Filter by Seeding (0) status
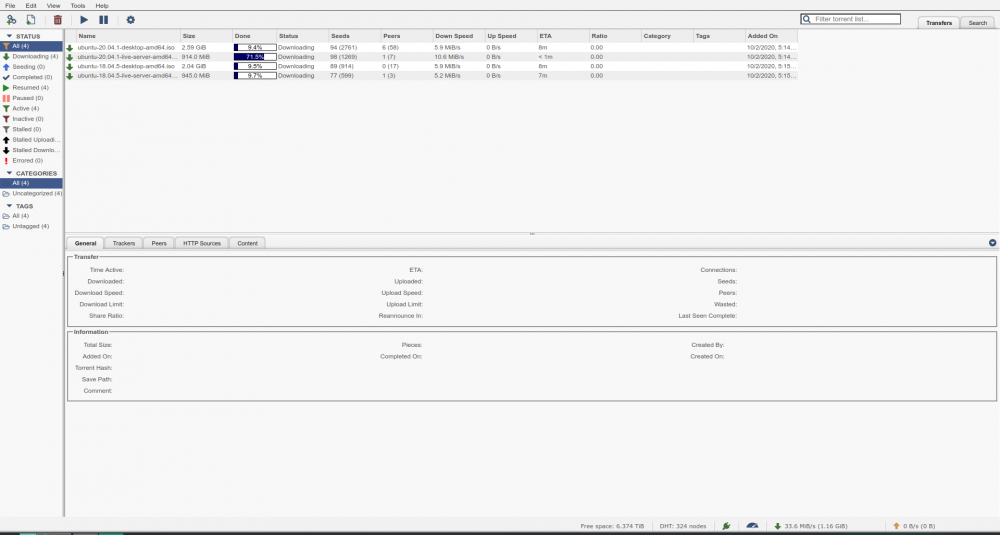The height and width of the screenshot is (535, 1000). (x=31, y=66)
